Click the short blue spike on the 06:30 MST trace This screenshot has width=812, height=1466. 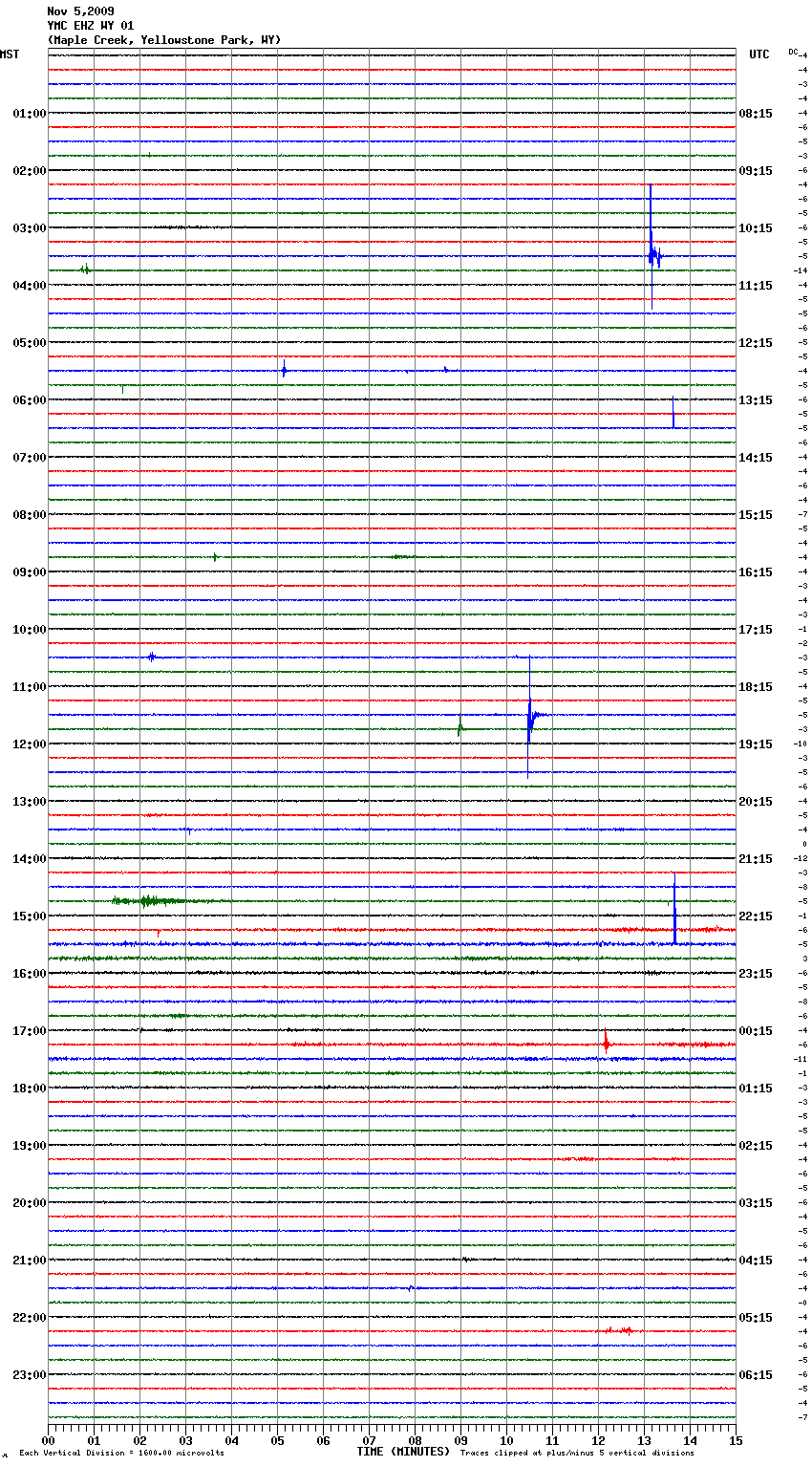point(673,413)
